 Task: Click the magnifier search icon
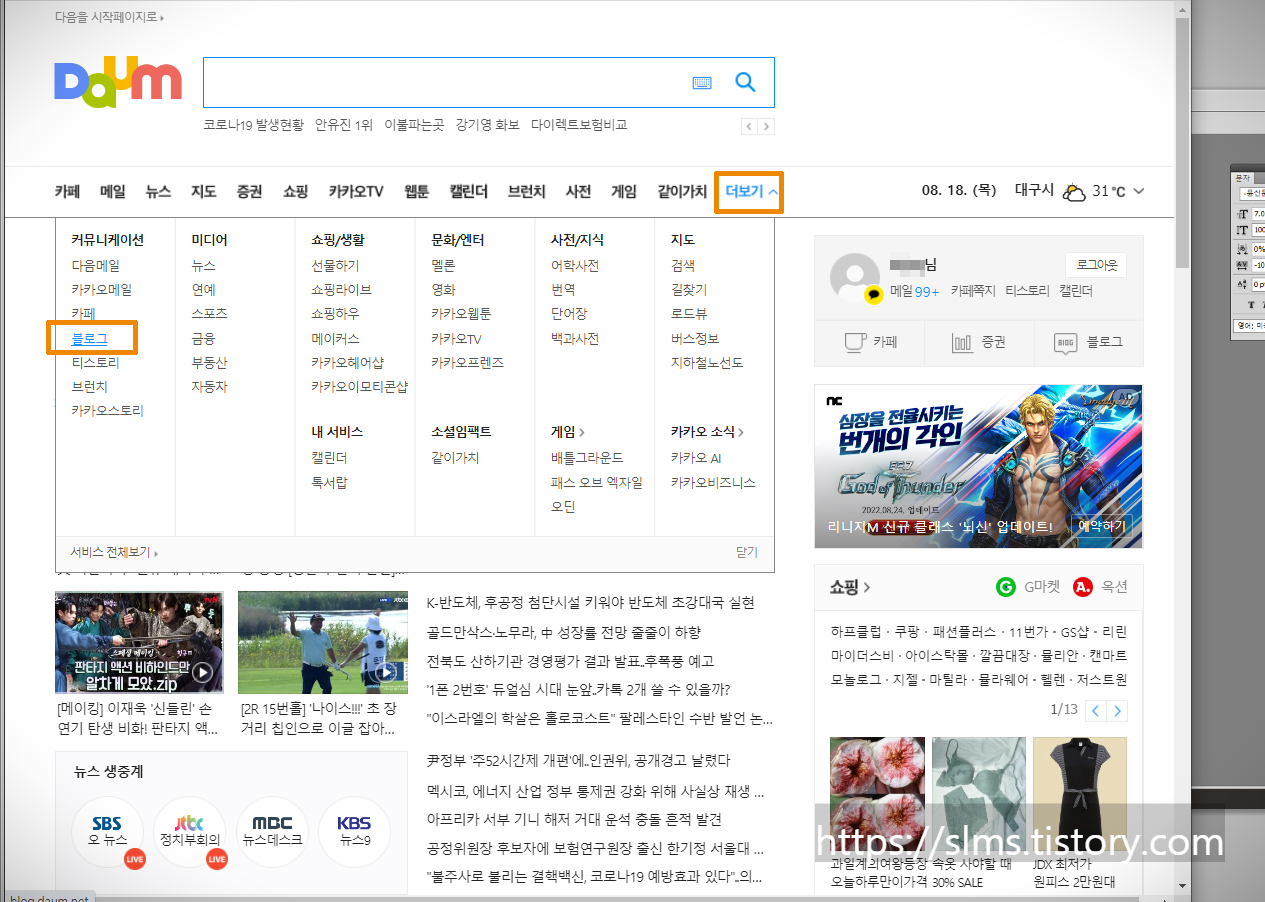(x=745, y=82)
